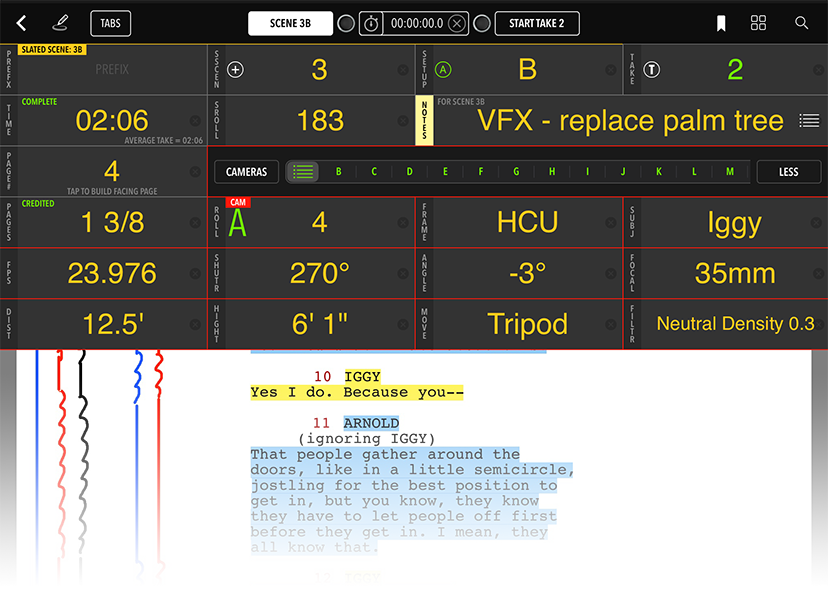The width and height of the screenshot is (828, 589).
Task: Open notes list menu icon
Action: click(x=808, y=121)
